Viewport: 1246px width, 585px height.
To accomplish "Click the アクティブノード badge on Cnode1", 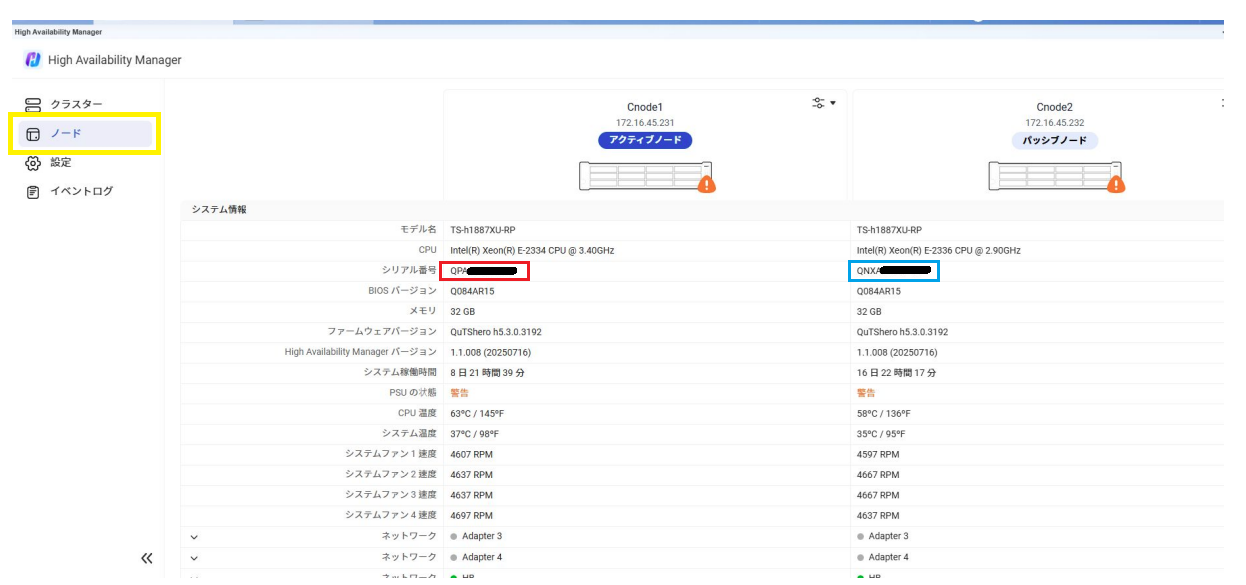I will [x=645, y=141].
